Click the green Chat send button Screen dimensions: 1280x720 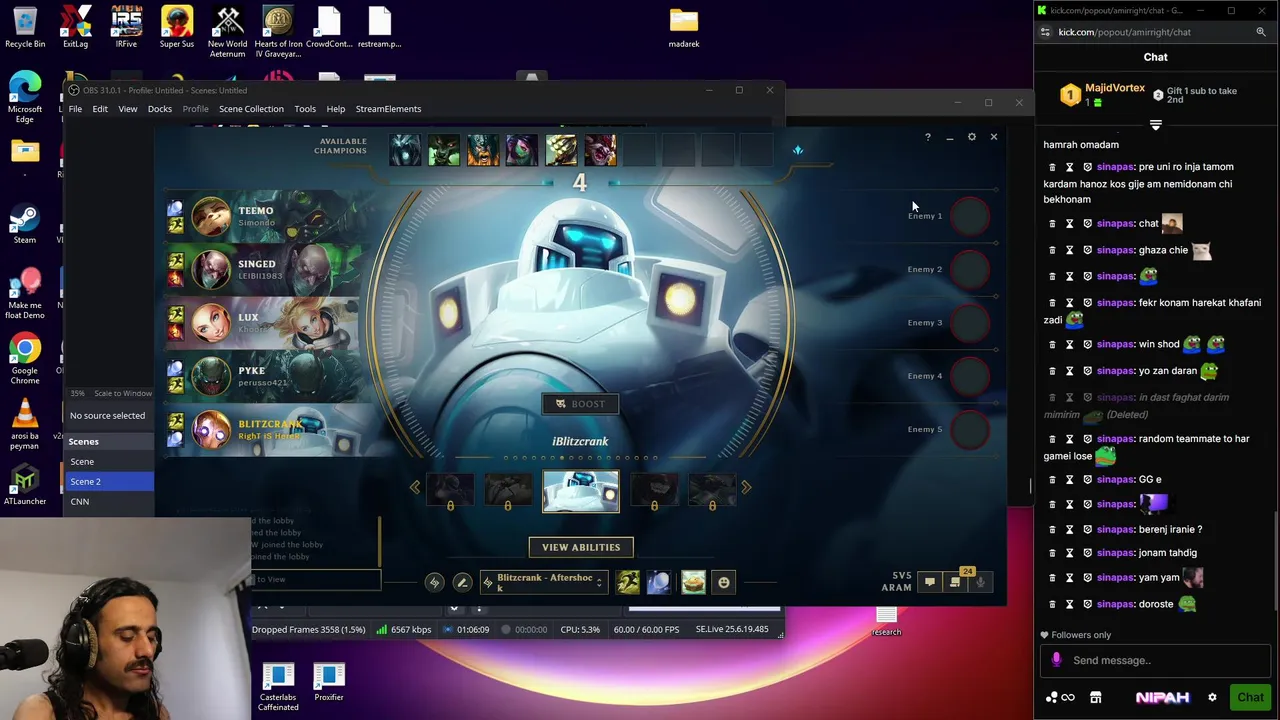click(1250, 698)
